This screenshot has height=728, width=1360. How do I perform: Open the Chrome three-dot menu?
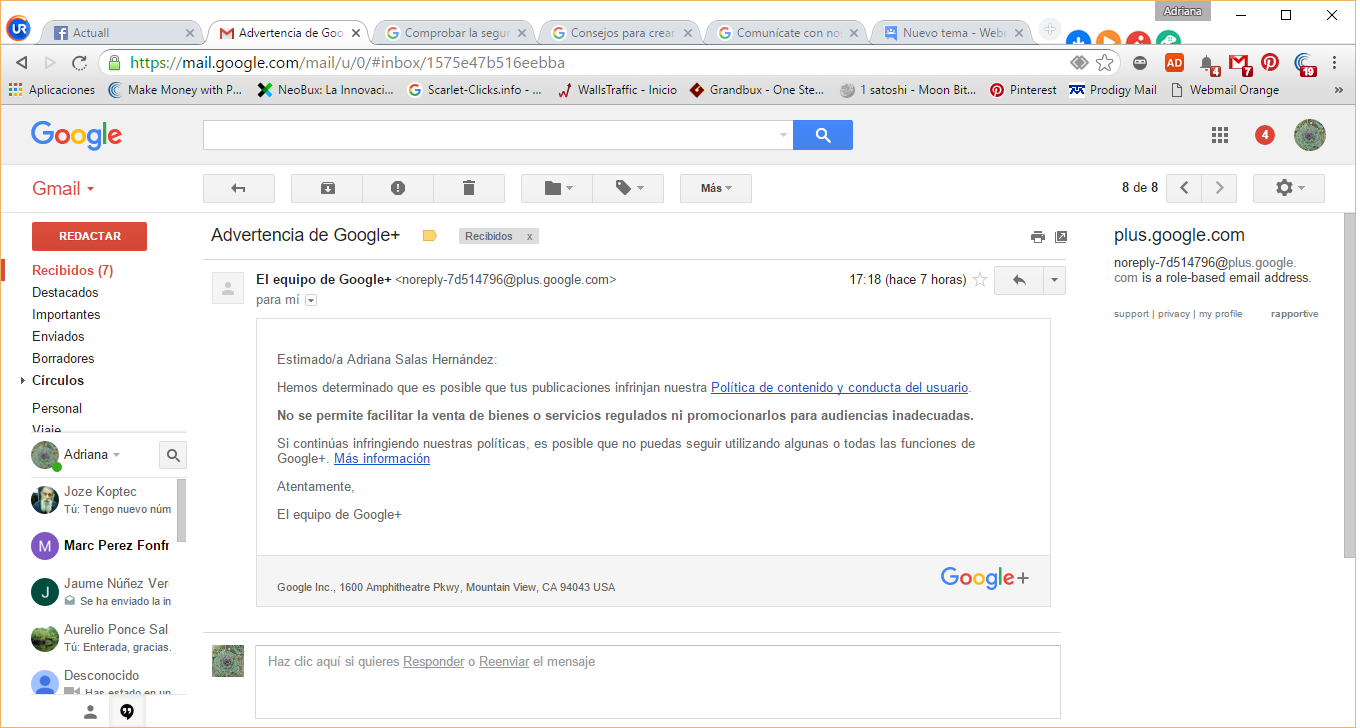[1336, 62]
